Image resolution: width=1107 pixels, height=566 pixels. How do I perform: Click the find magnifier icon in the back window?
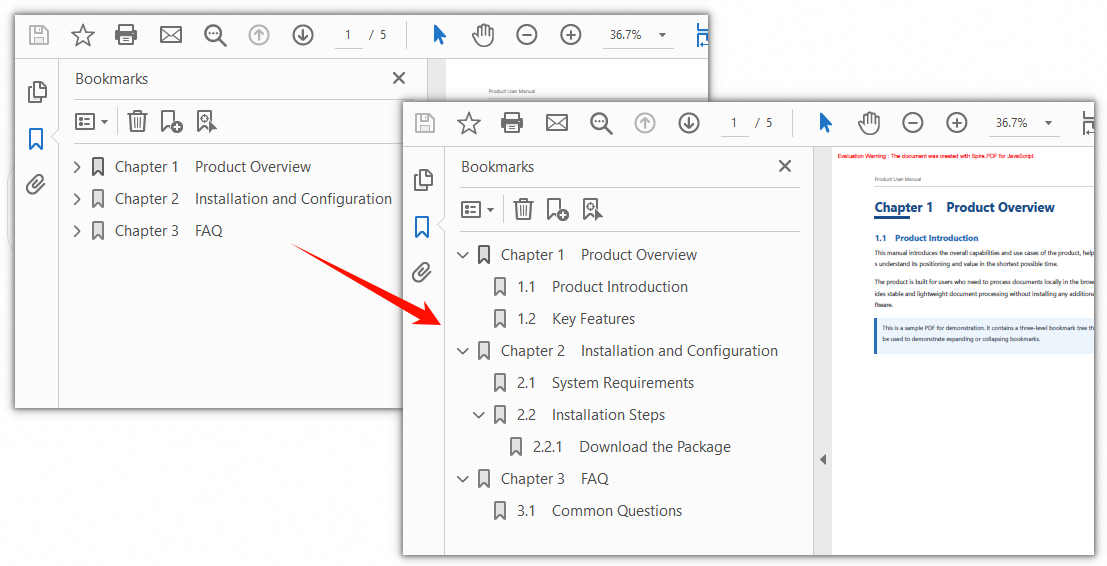click(215, 35)
